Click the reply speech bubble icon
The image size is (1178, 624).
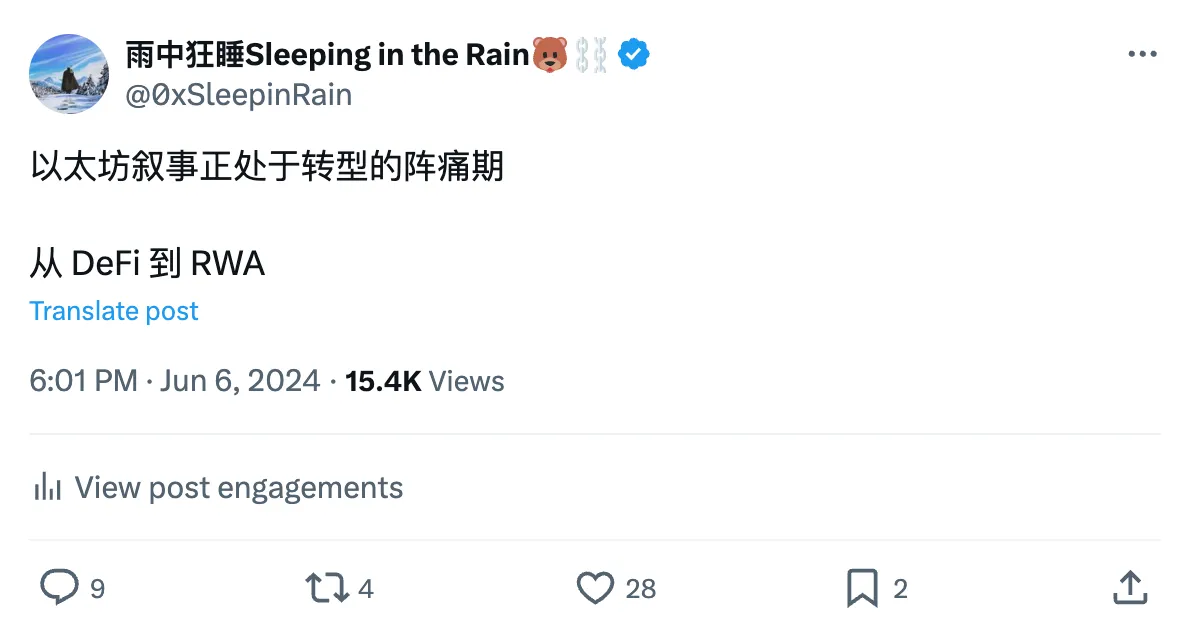[59, 588]
